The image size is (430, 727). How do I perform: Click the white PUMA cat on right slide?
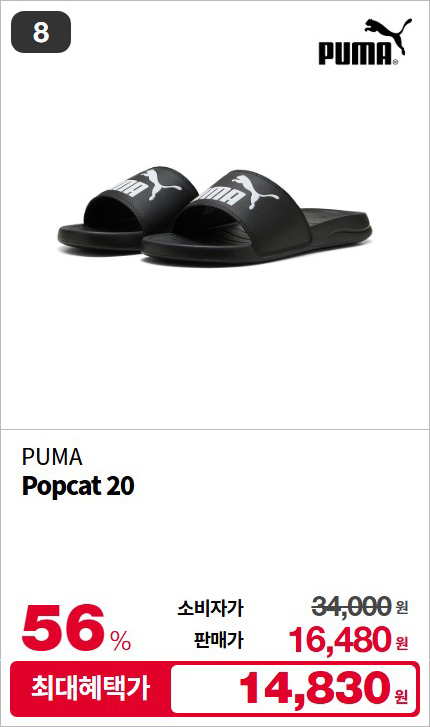point(254,190)
